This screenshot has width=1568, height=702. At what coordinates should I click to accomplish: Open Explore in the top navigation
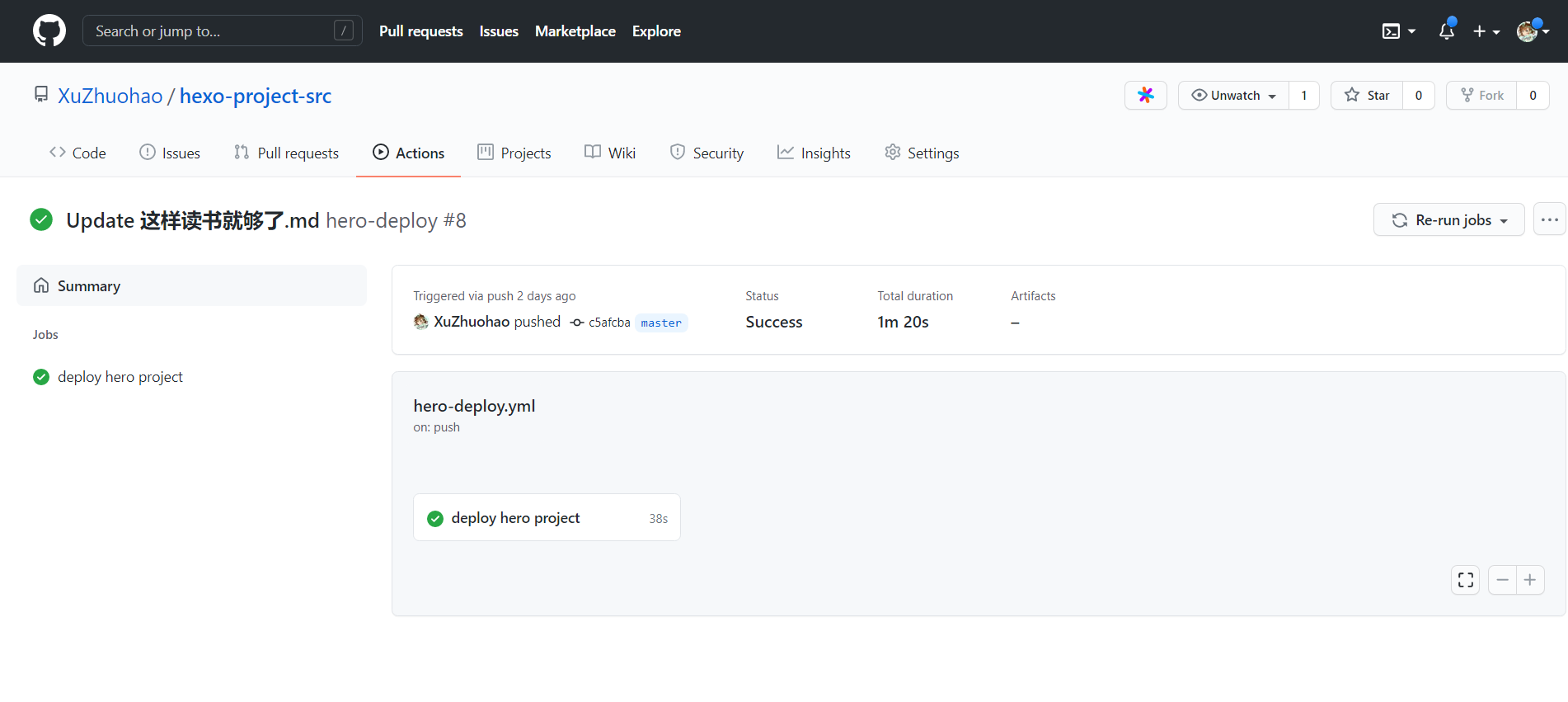[656, 31]
